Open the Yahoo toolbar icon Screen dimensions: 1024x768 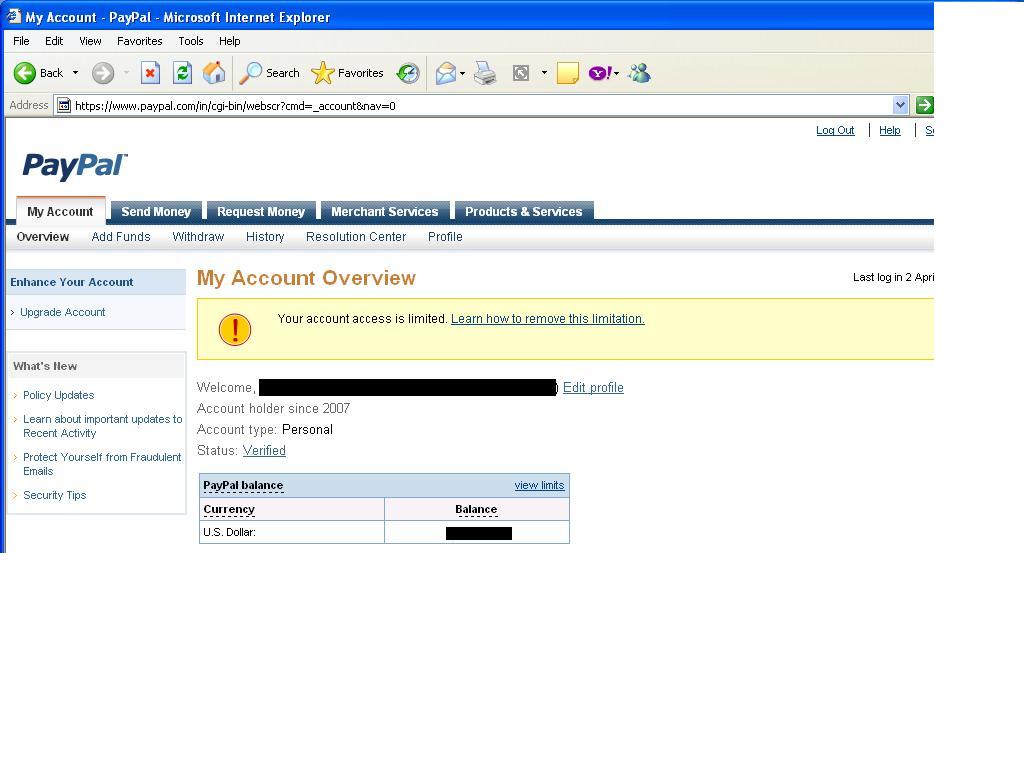[600, 73]
